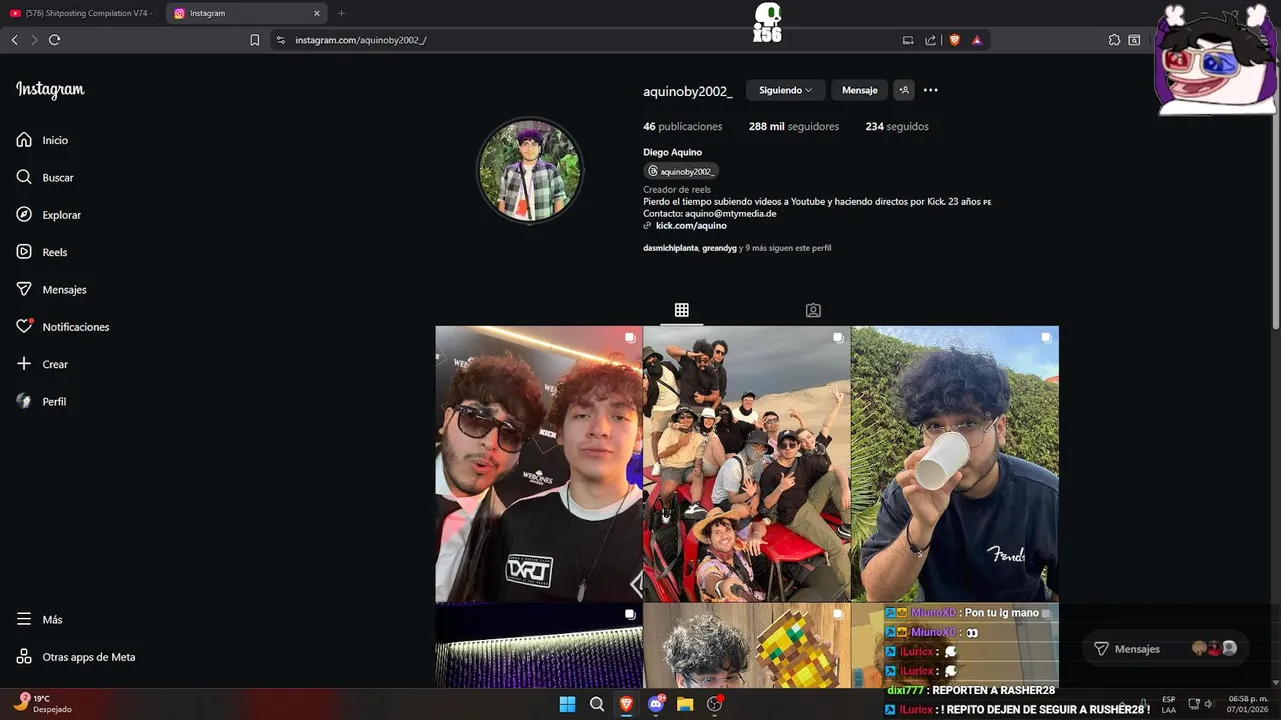Image resolution: width=1281 pixels, height=720 pixels.
Task: Click the Brave Shields lion icon
Action: (x=954, y=40)
